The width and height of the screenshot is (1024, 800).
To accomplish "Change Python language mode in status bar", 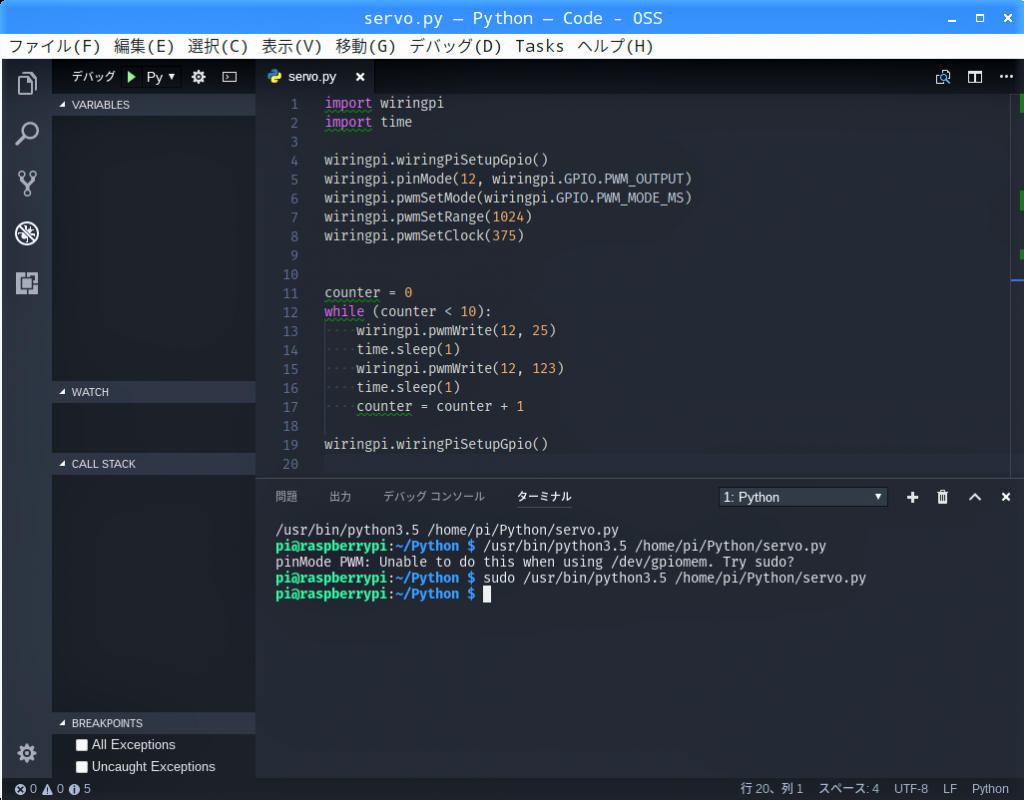I will click(989, 789).
